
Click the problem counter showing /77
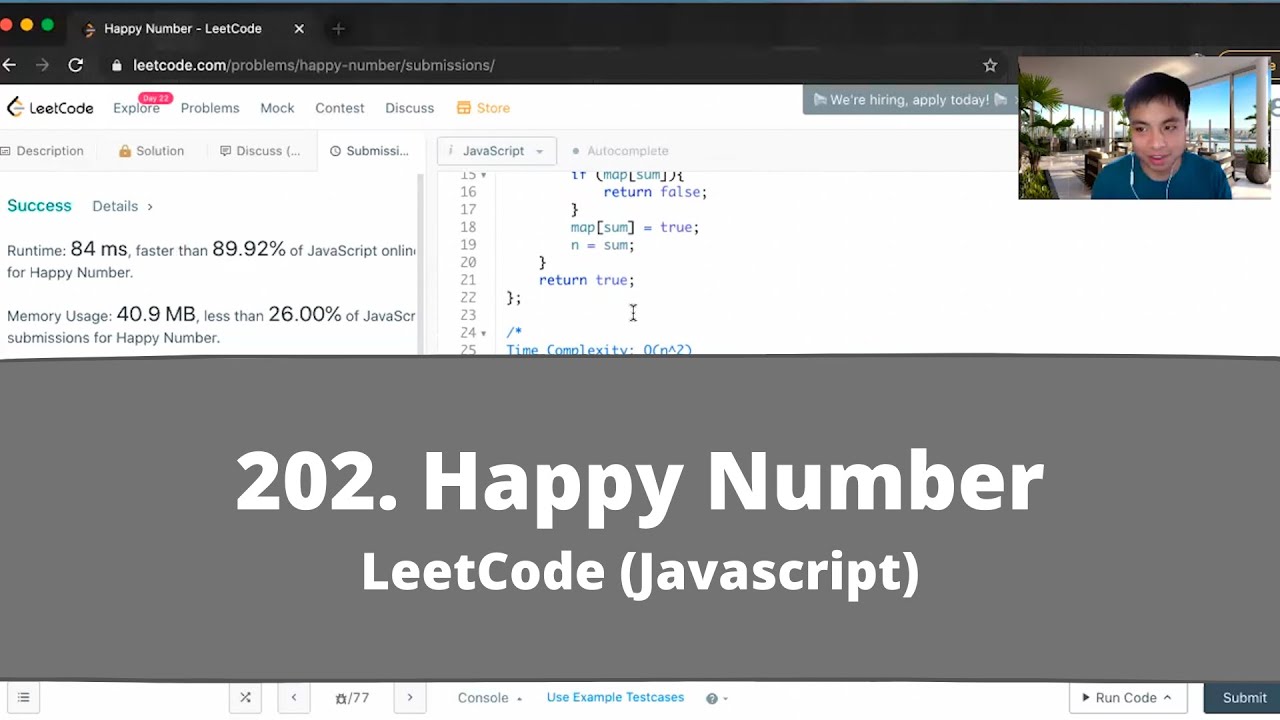(x=353, y=698)
